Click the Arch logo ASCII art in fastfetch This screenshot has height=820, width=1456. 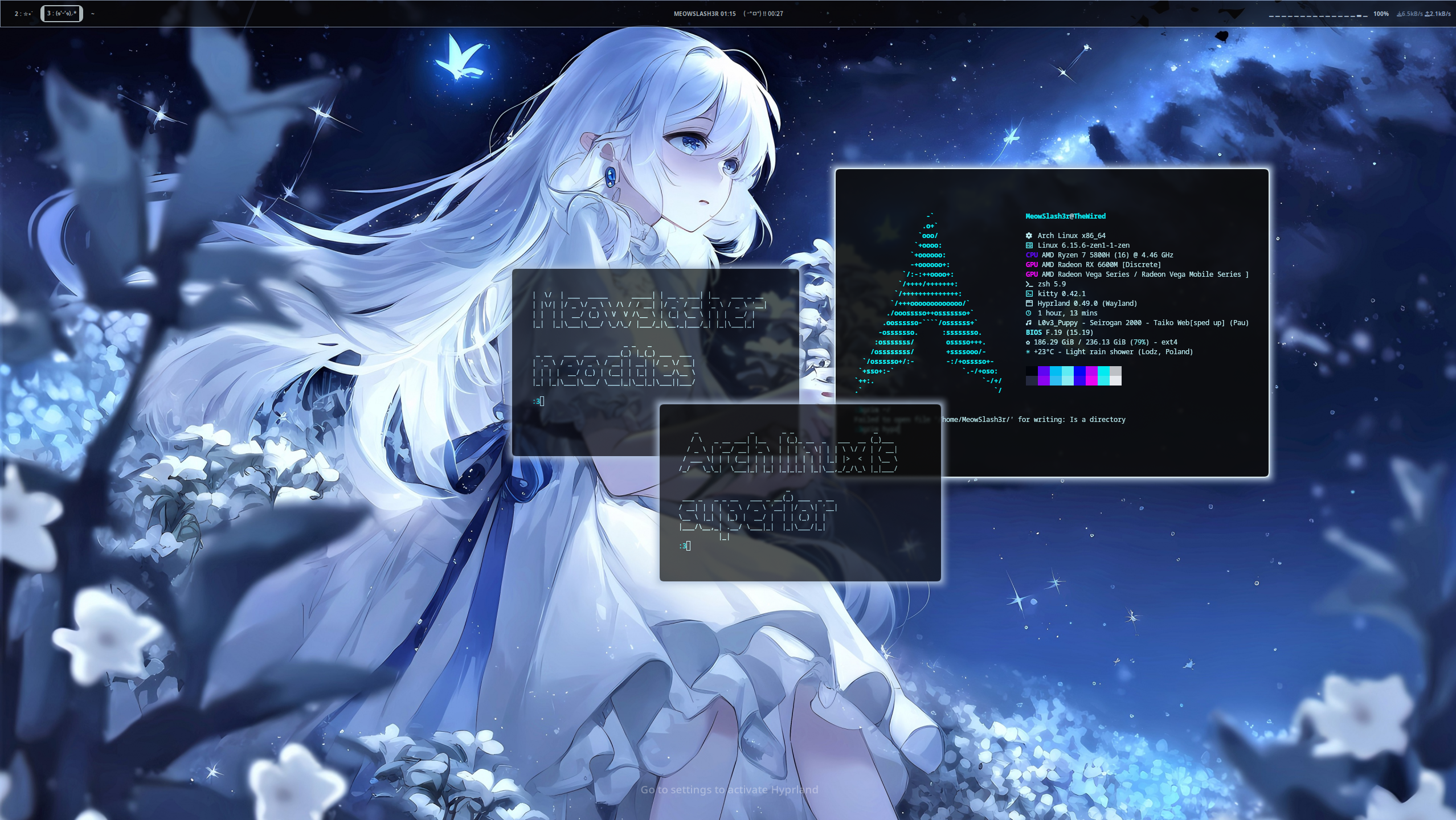pos(929,303)
